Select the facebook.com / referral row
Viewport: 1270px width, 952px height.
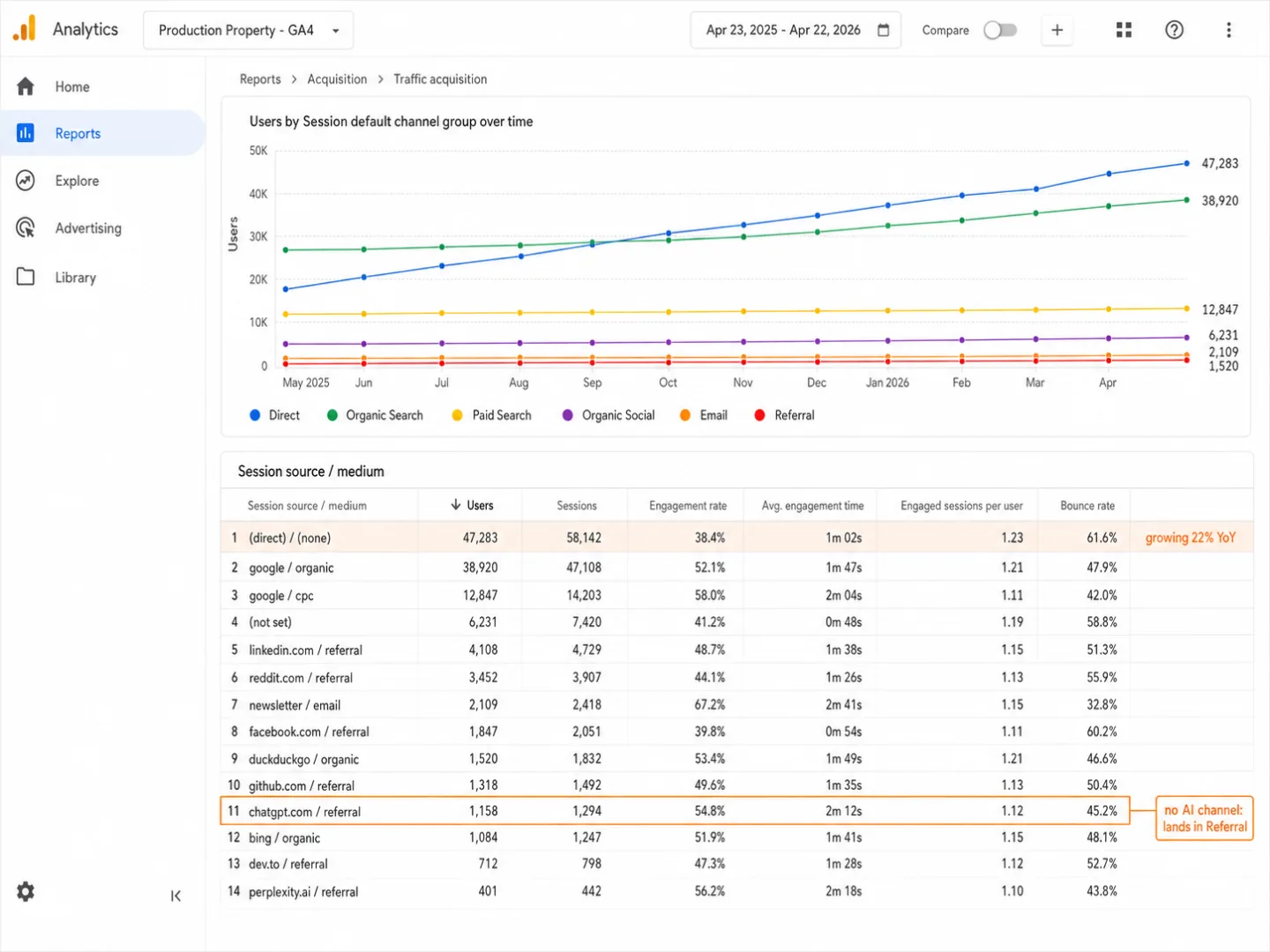(736, 732)
